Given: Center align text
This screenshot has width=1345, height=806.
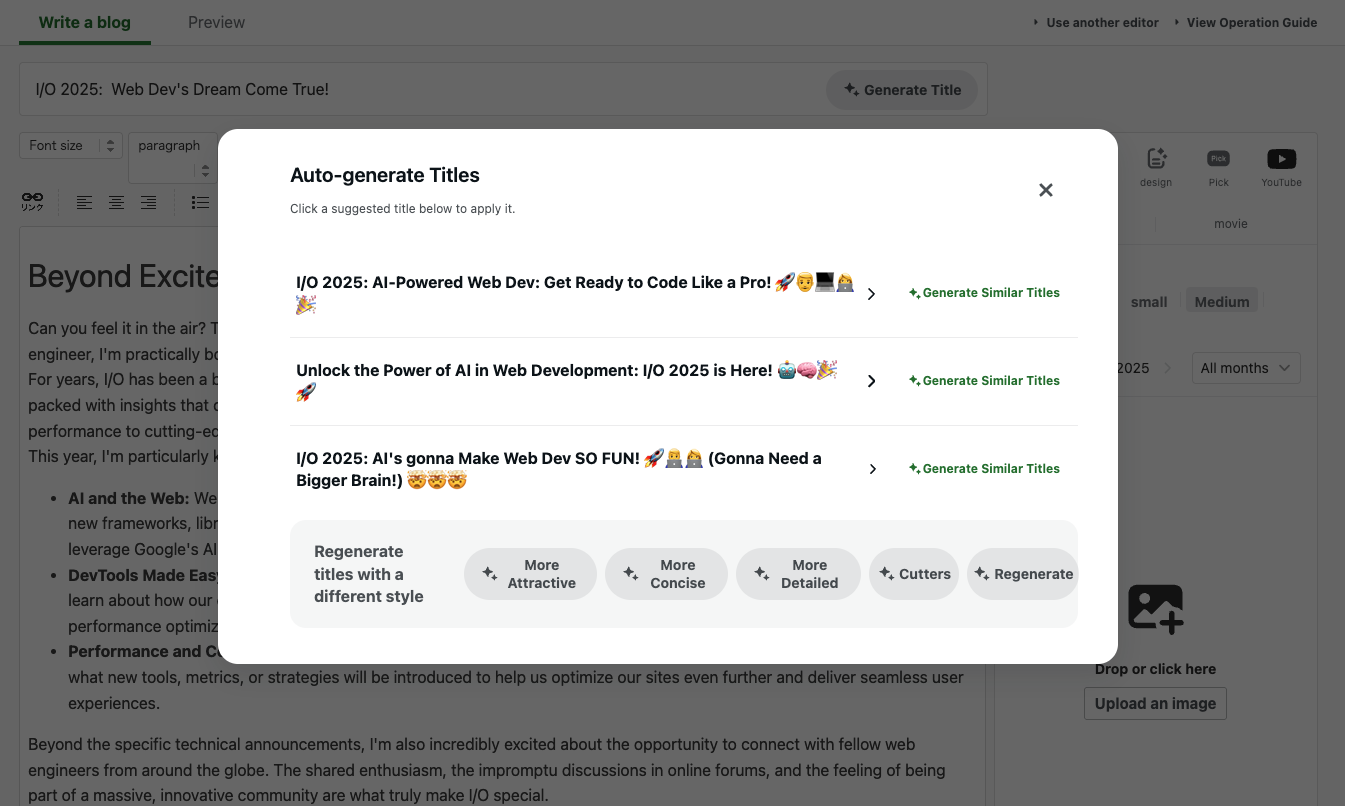Looking at the screenshot, I should 117,203.
